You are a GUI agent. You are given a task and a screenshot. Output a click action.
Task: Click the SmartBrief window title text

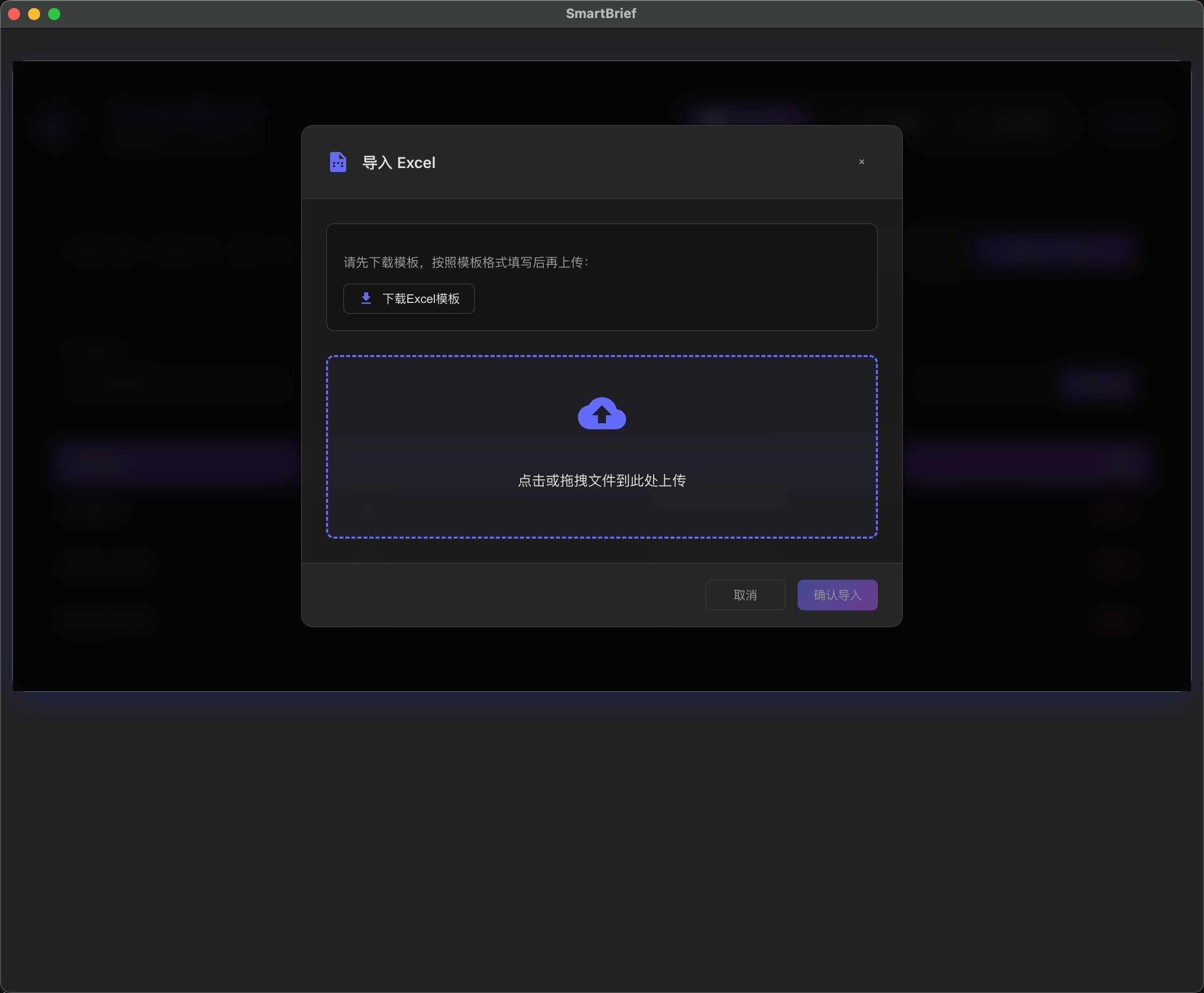click(x=601, y=14)
